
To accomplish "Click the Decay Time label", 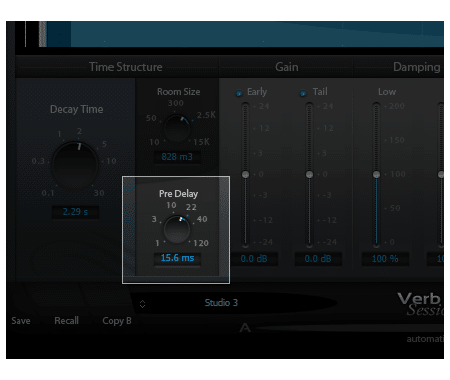I will [x=76, y=109].
